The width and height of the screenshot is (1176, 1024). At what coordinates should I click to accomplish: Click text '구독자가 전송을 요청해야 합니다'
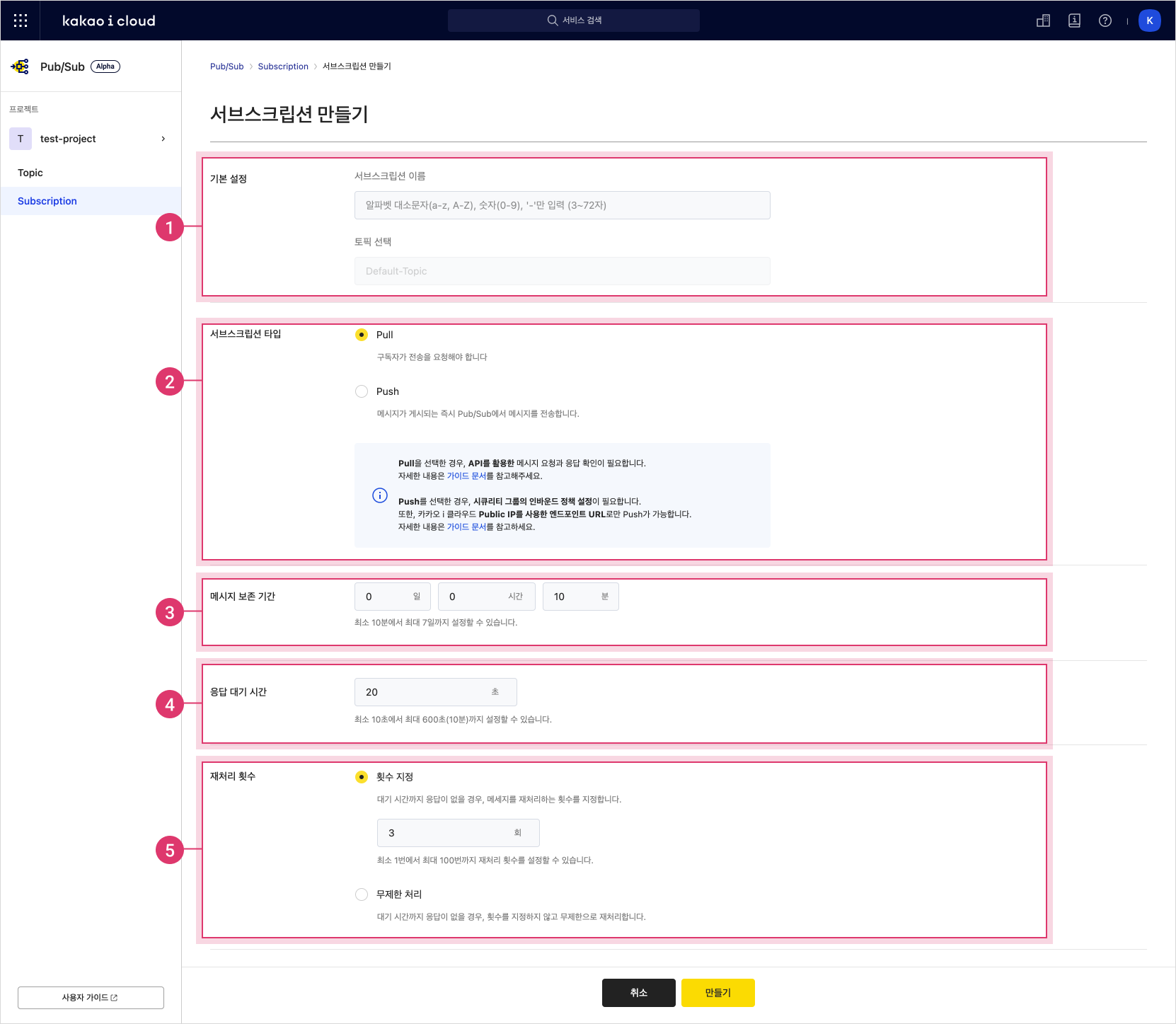pyautogui.click(x=432, y=357)
